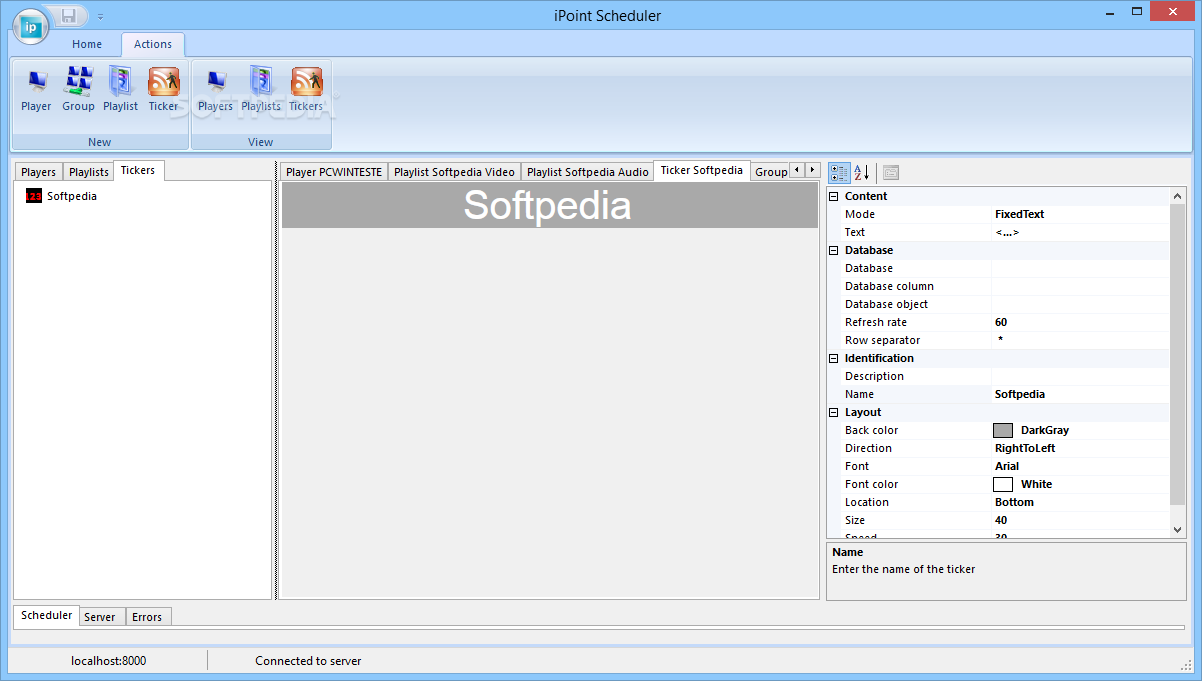1202x681 pixels.
Task: View the Players list
Action: 215,89
